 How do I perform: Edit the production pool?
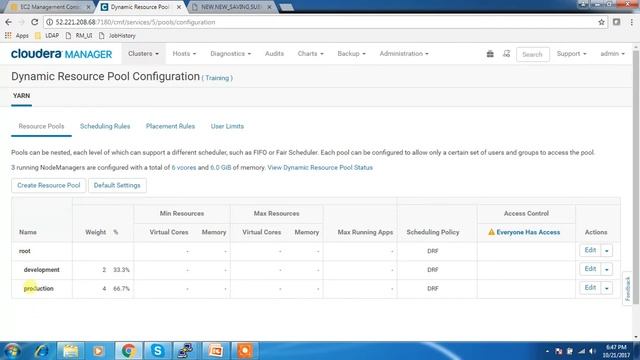(590, 288)
